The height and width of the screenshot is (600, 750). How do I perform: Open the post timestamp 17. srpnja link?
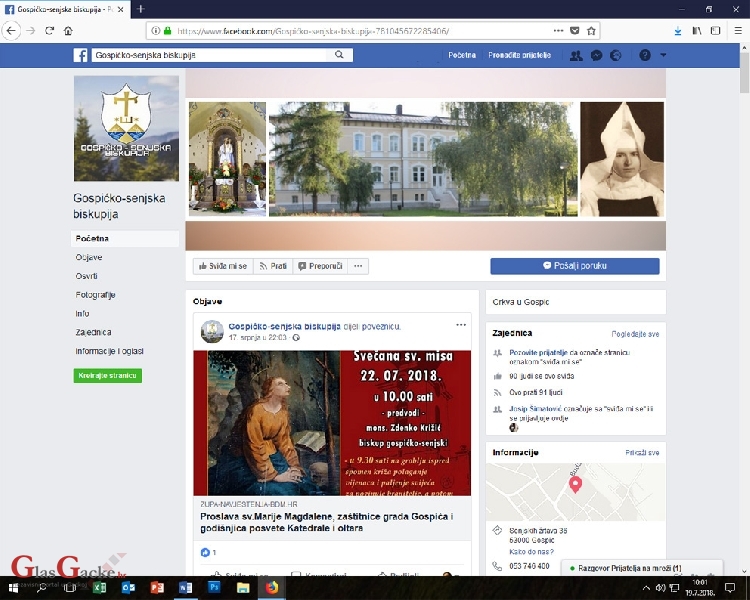[257, 337]
